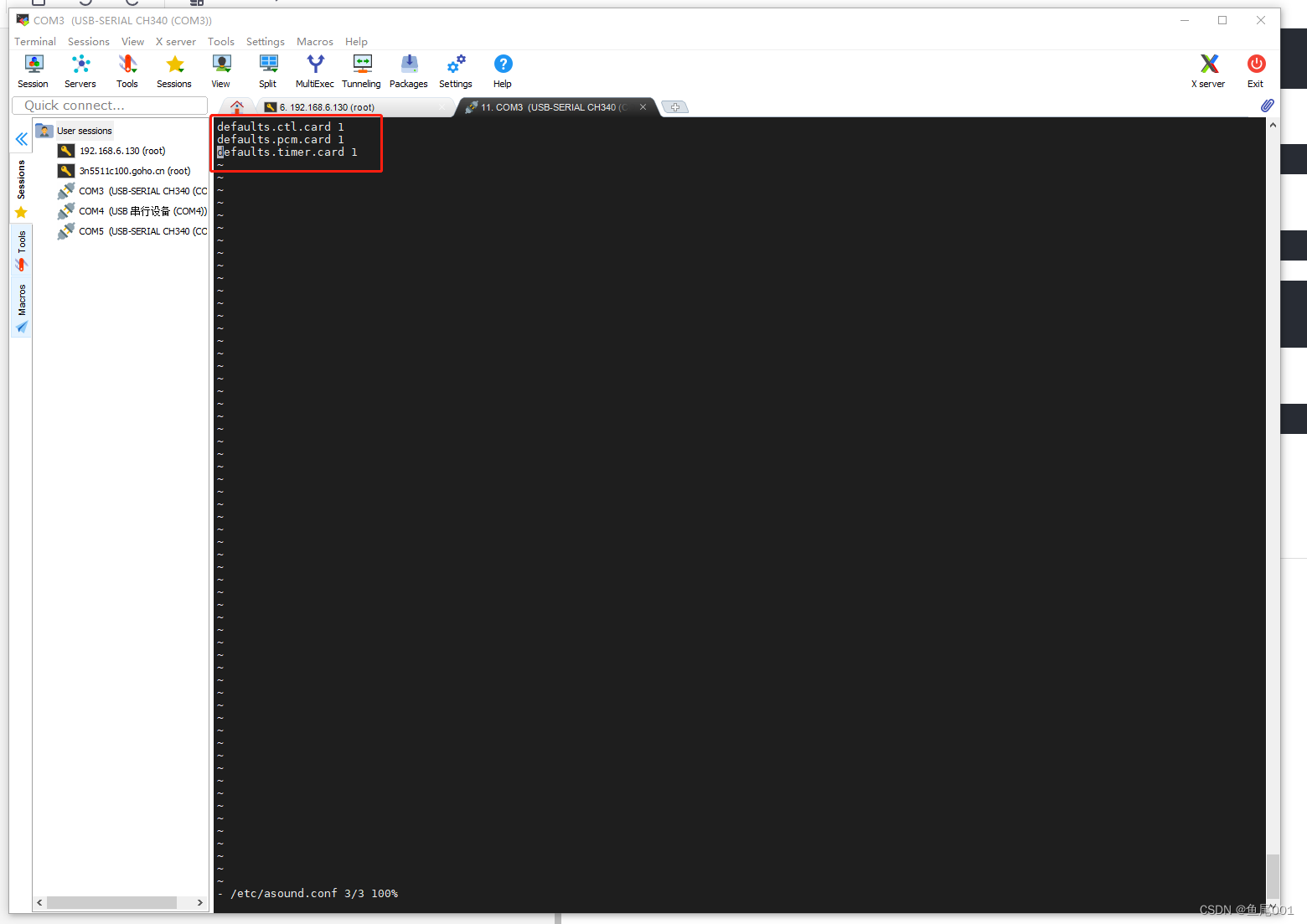Open the Macros menu
This screenshot has height=924, width=1307.
(314, 41)
